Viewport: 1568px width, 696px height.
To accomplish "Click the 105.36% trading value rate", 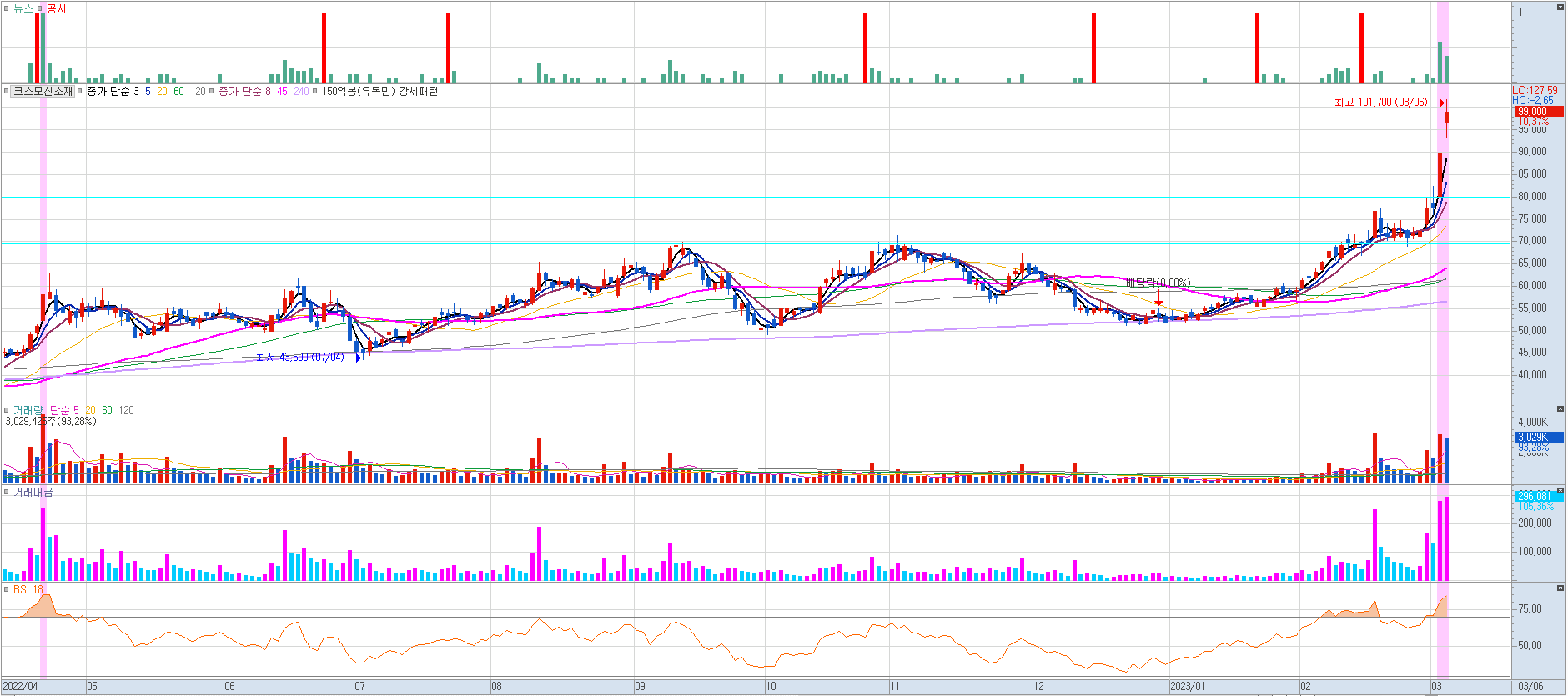I will [1535, 506].
